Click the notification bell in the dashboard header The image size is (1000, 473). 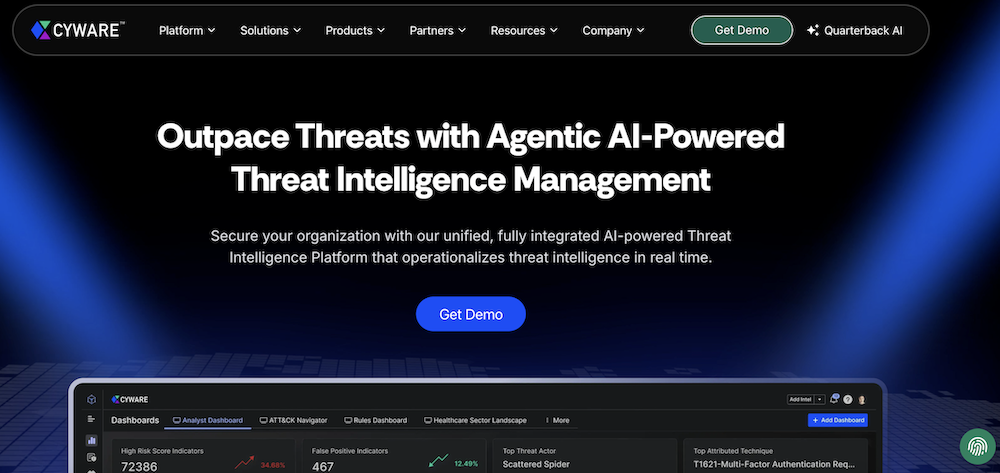pos(834,399)
